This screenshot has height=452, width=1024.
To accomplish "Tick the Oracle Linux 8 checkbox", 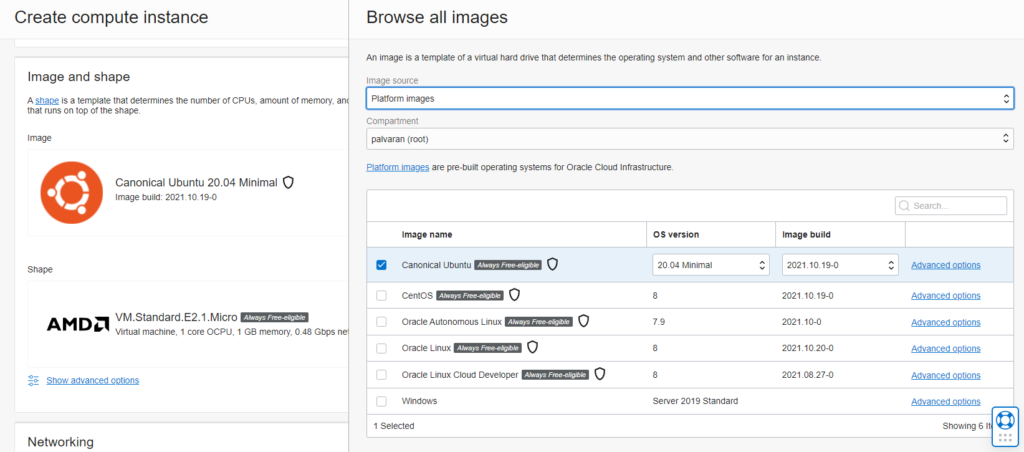I will (381, 348).
